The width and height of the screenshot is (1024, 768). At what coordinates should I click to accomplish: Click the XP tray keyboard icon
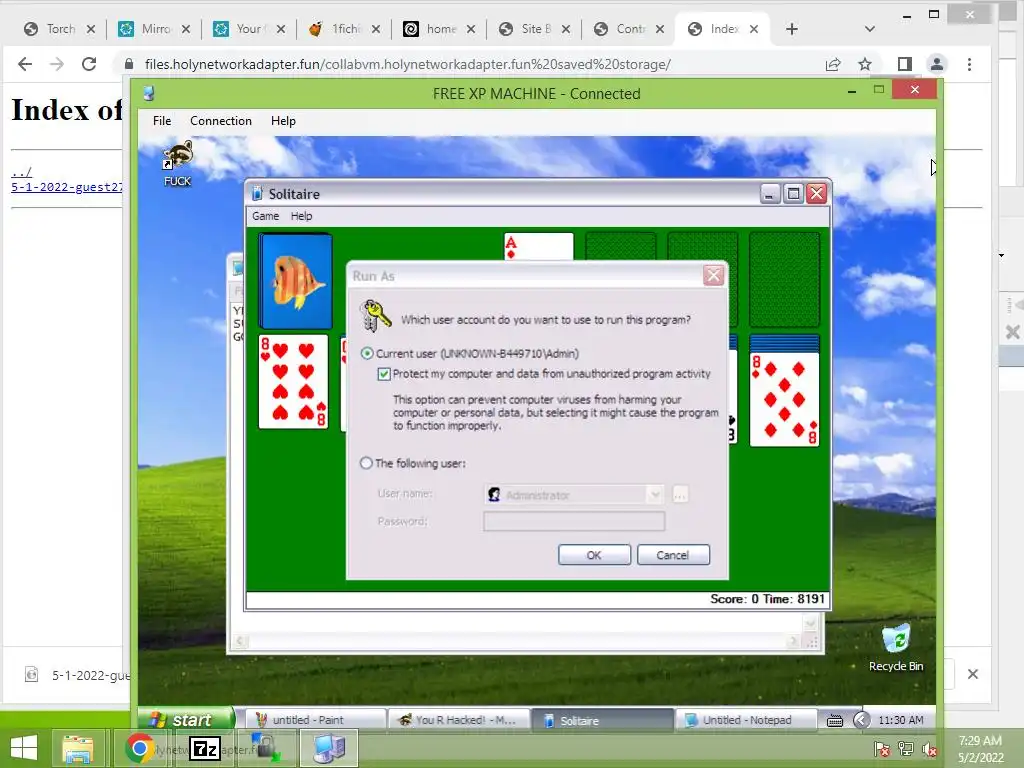coord(835,720)
